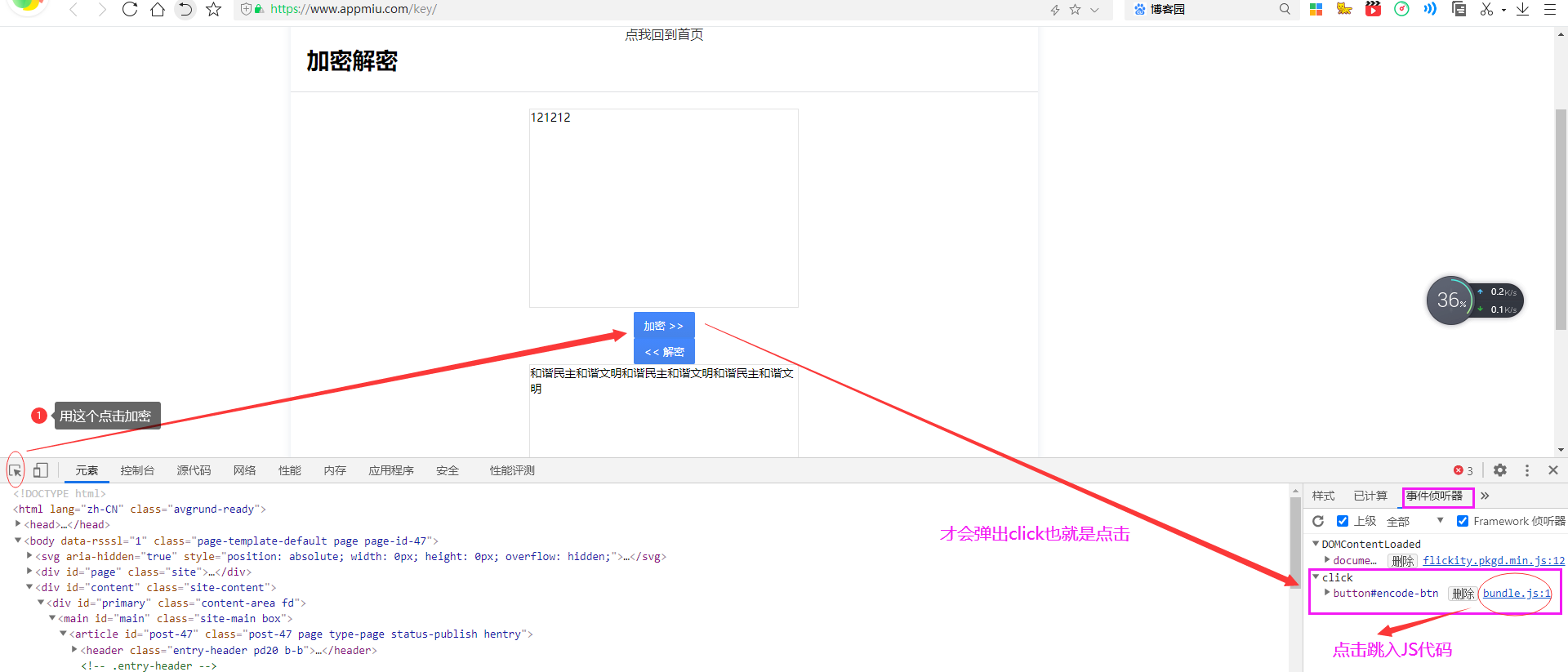
Task: Click the << 解密 decrypt button
Action: coord(664,351)
